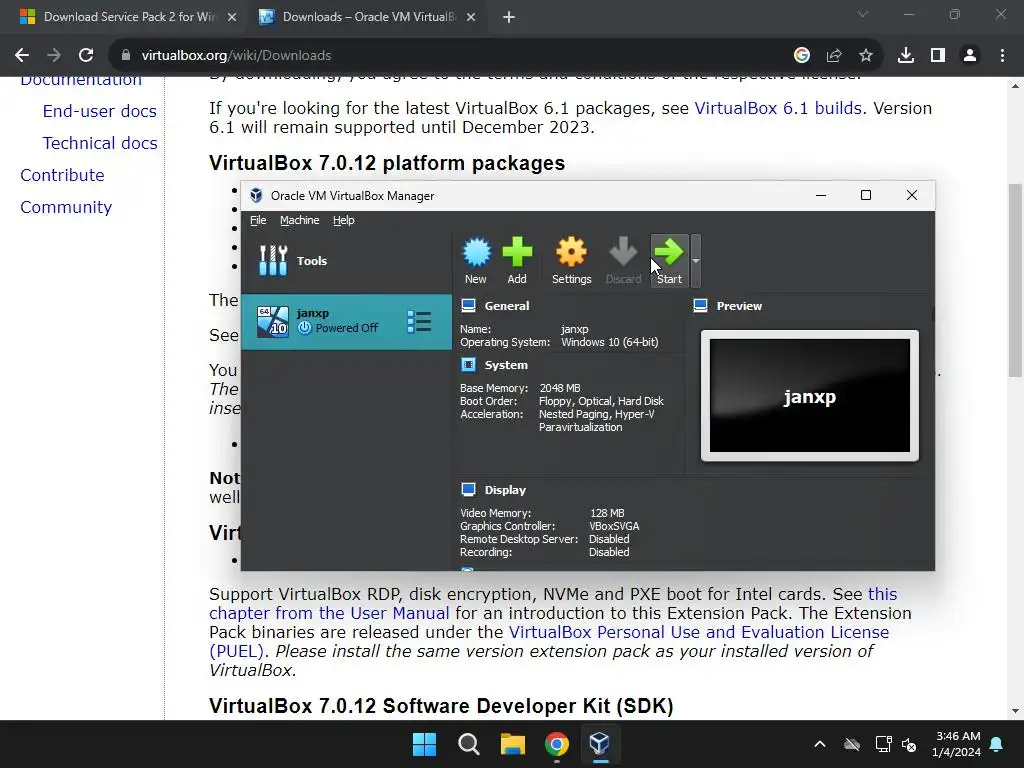Open the Windows Start menu
Image resolution: width=1024 pixels, height=768 pixels.
coord(424,744)
